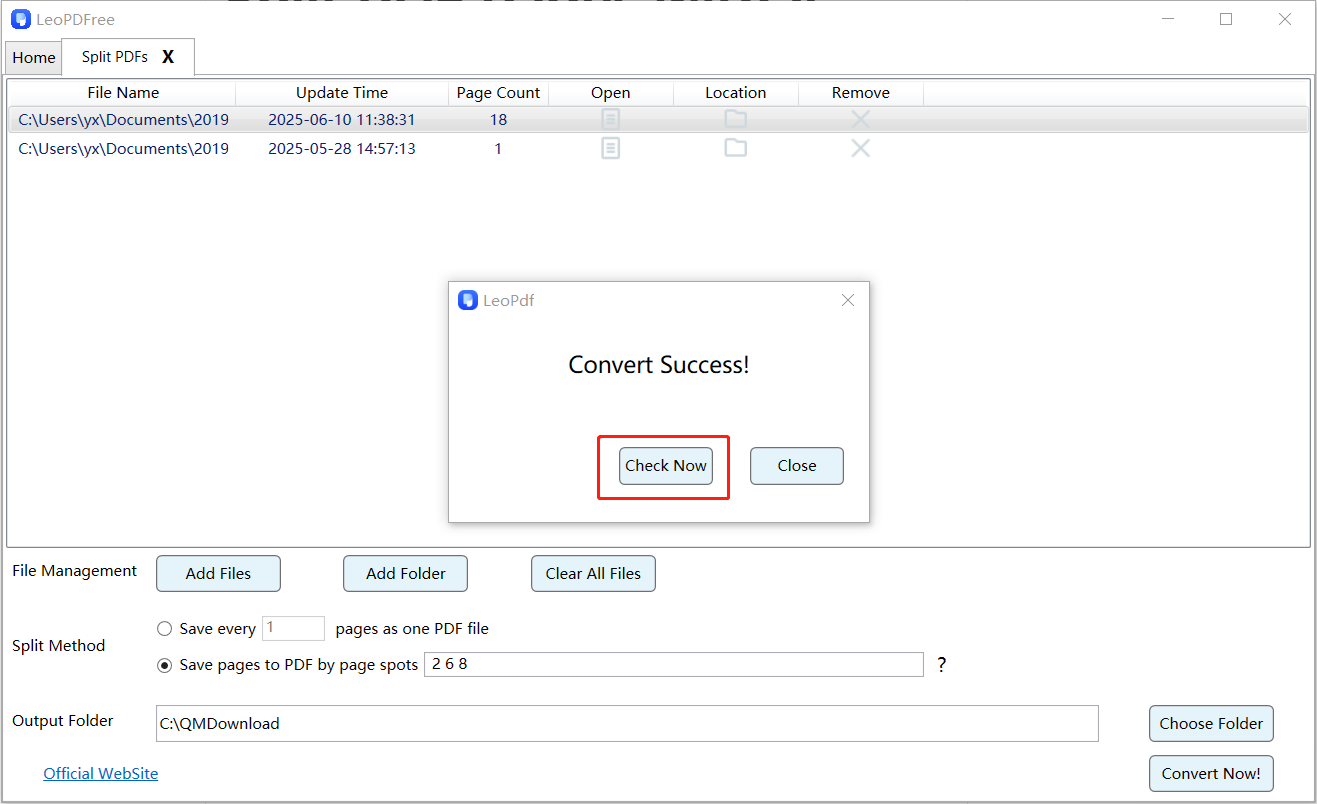Image resolution: width=1317 pixels, height=804 pixels.
Task: Select 'Save pages to PDF by page spots'
Action: [x=165, y=665]
